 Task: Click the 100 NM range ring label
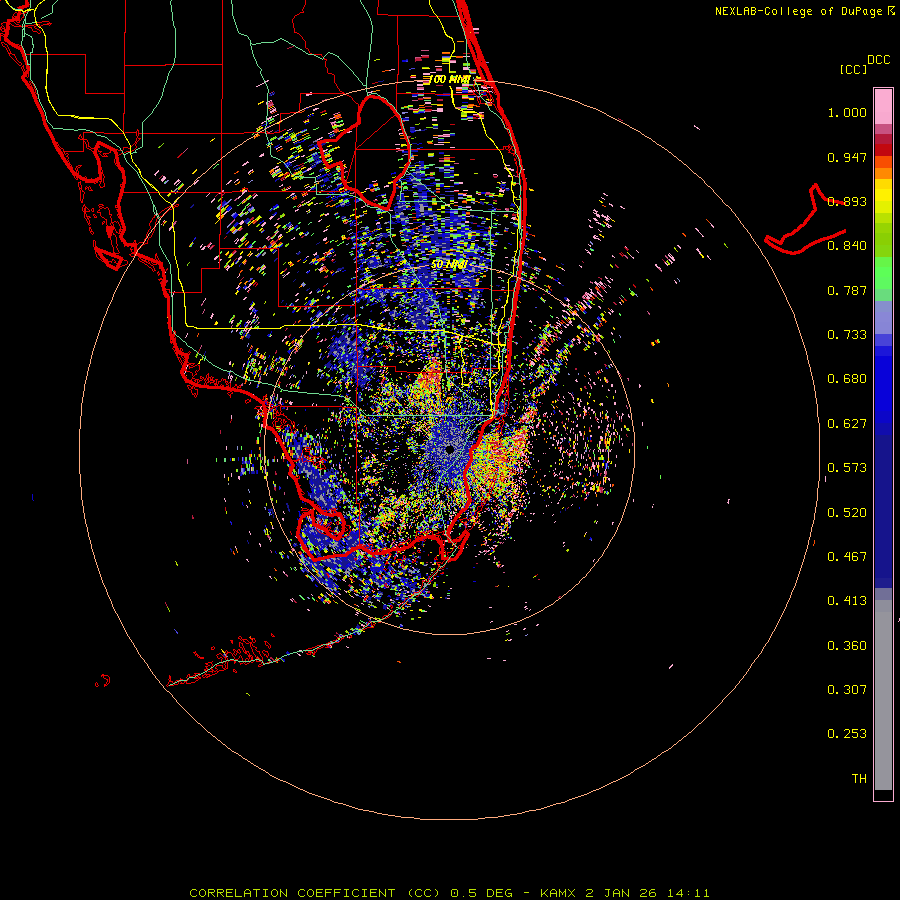(451, 79)
